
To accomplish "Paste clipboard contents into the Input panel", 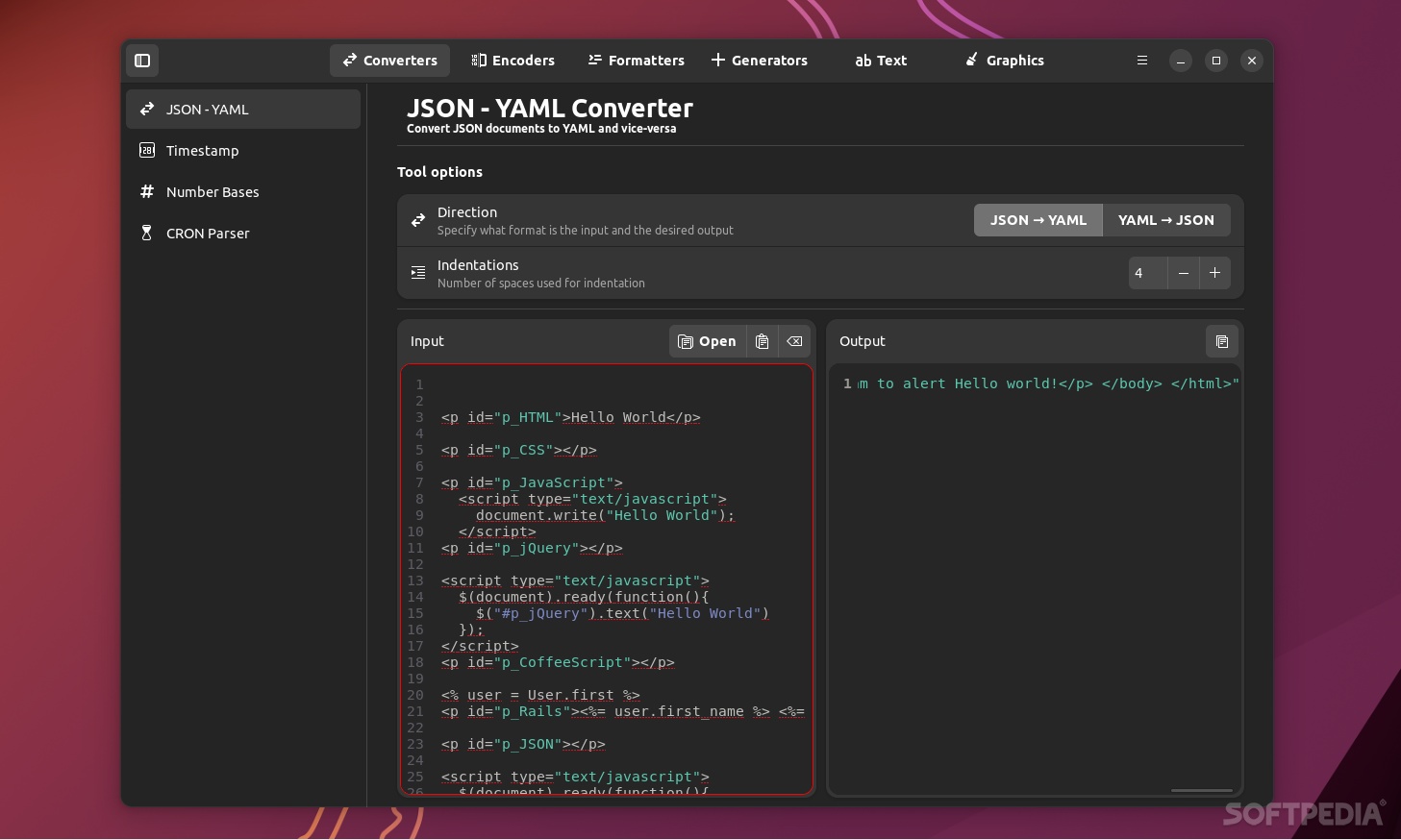I will [x=762, y=341].
